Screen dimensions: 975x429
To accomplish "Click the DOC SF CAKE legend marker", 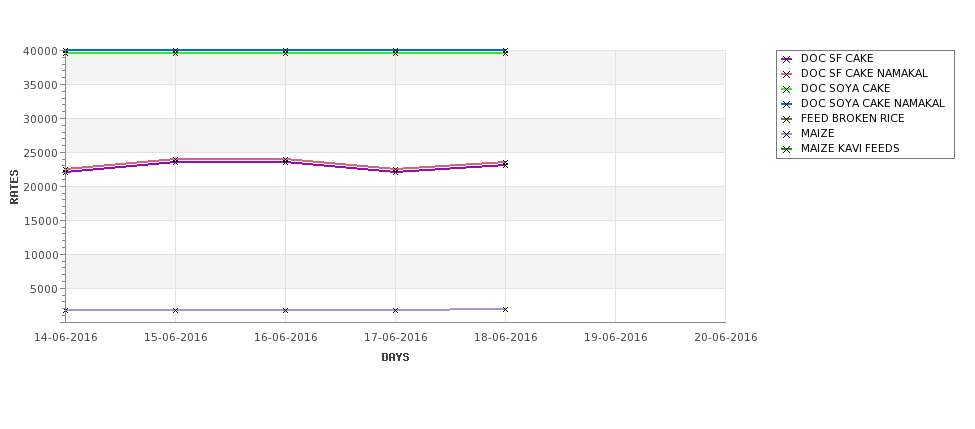I will click(787, 59).
